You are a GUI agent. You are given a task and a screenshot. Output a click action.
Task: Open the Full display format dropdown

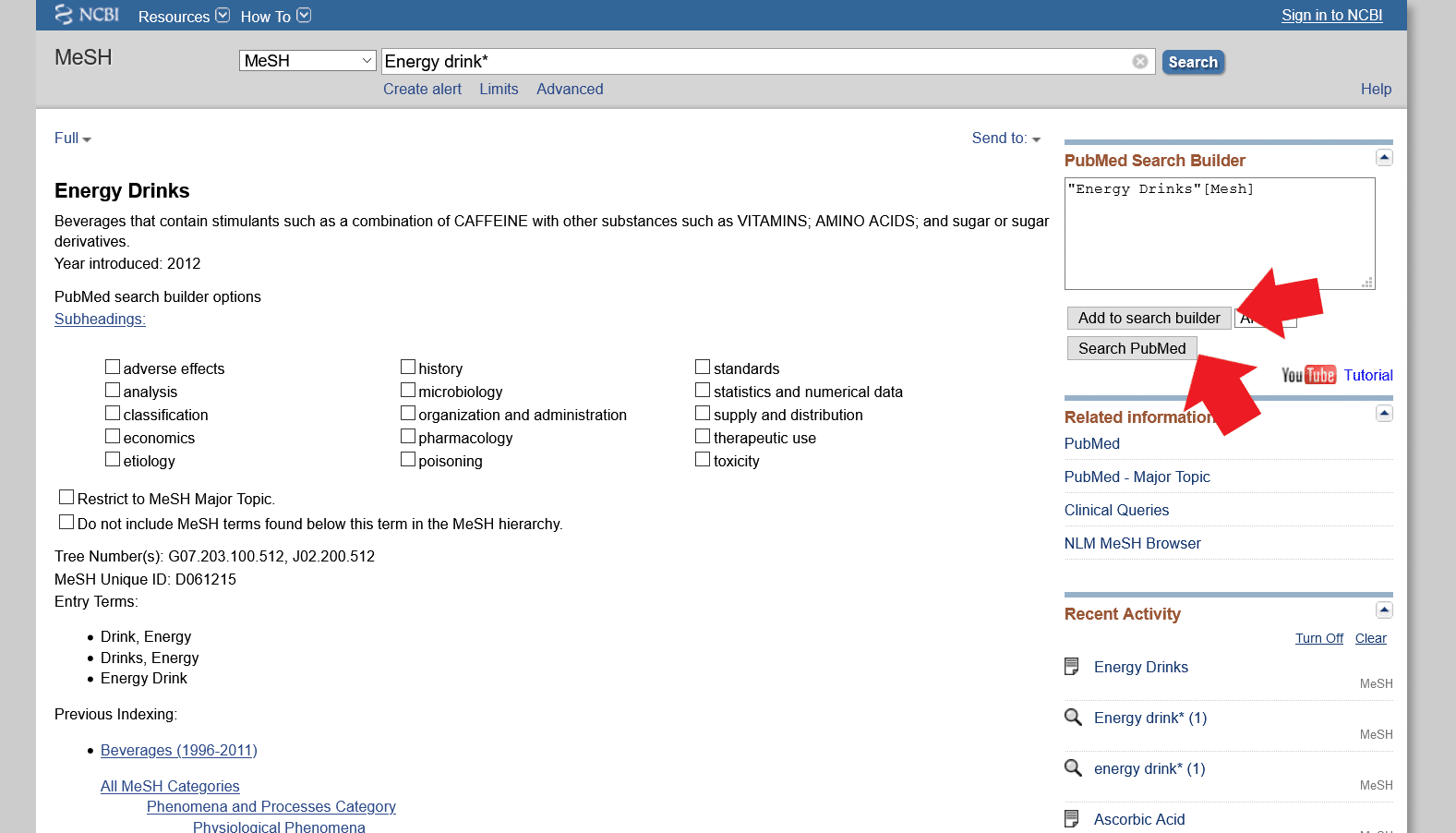point(73,139)
